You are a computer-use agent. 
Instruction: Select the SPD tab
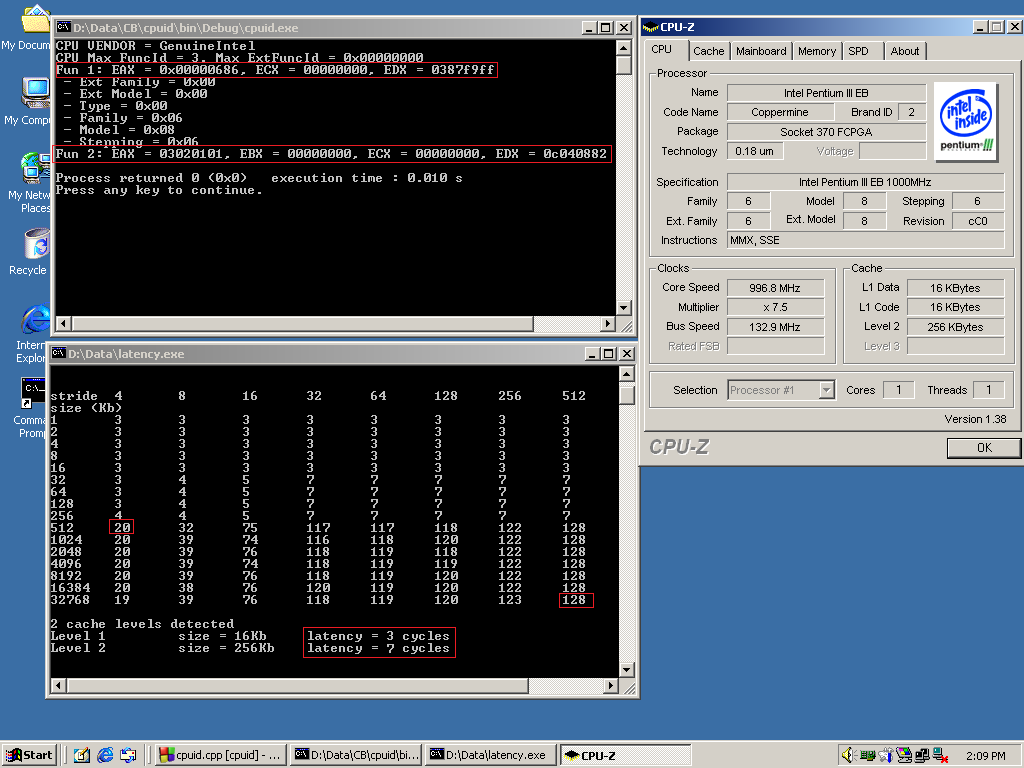point(858,51)
